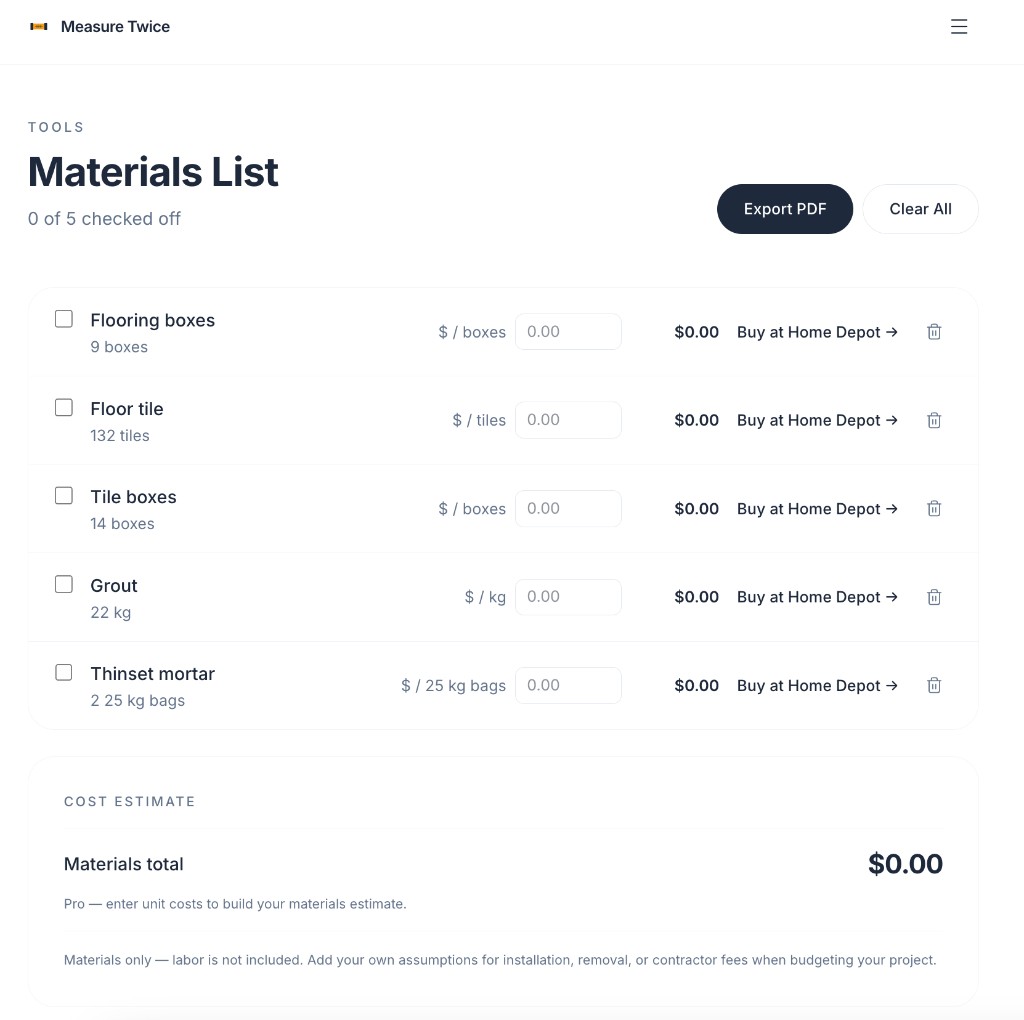Click the trash icon for Grout
Image resolution: width=1024 pixels, height=1020 pixels.
tap(934, 597)
